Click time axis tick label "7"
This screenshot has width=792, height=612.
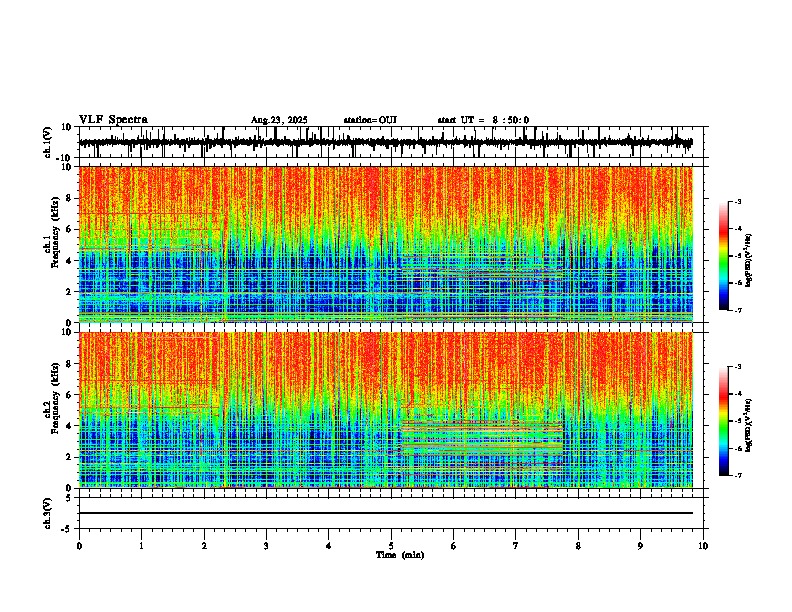pyautogui.click(x=516, y=546)
